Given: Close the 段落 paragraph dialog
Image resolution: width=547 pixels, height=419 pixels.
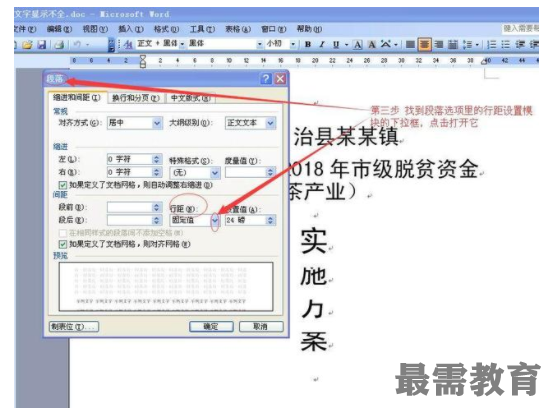Looking at the screenshot, I should (x=280, y=79).
